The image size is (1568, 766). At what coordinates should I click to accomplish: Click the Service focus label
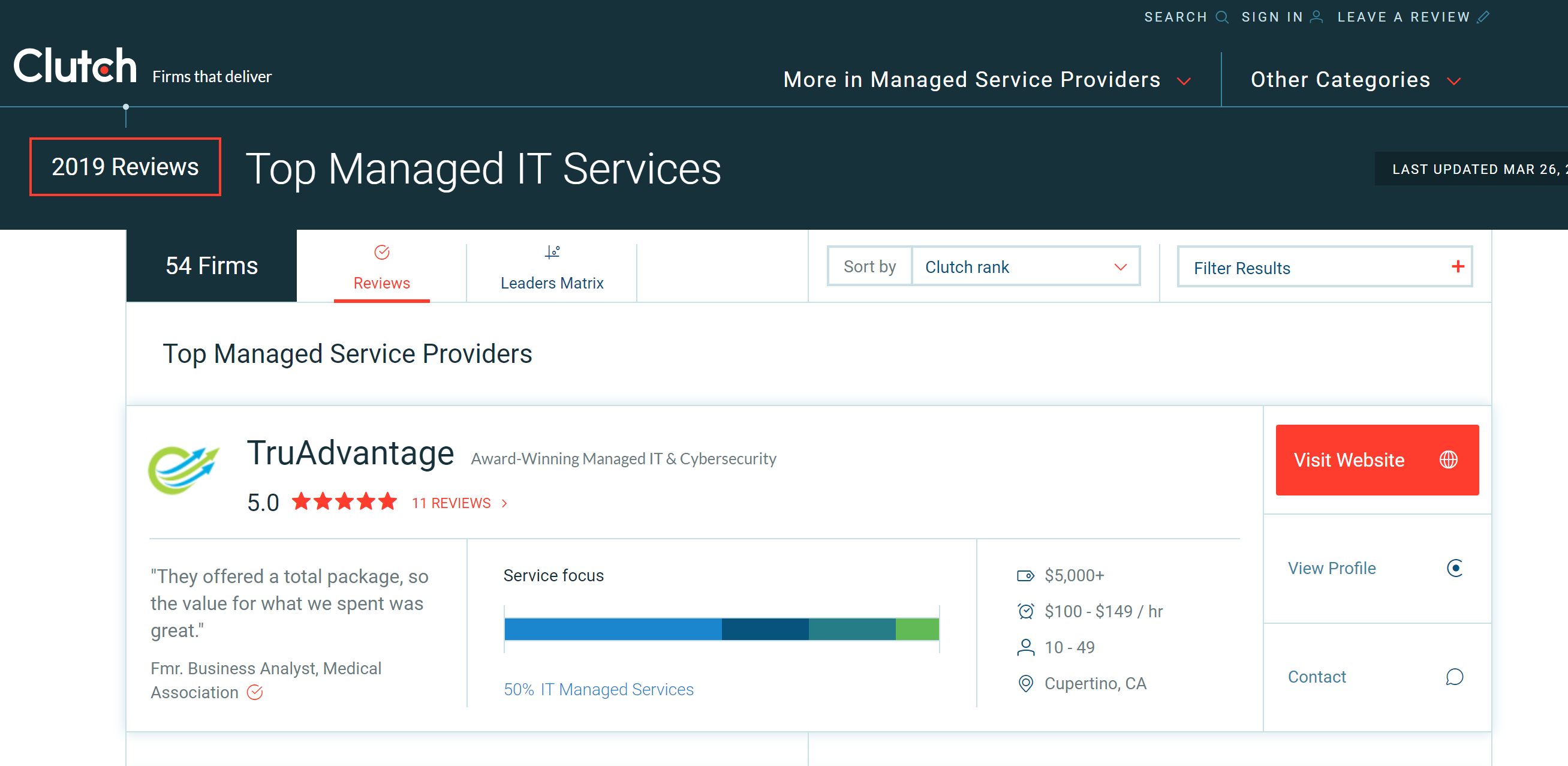(x=553, y=575)
